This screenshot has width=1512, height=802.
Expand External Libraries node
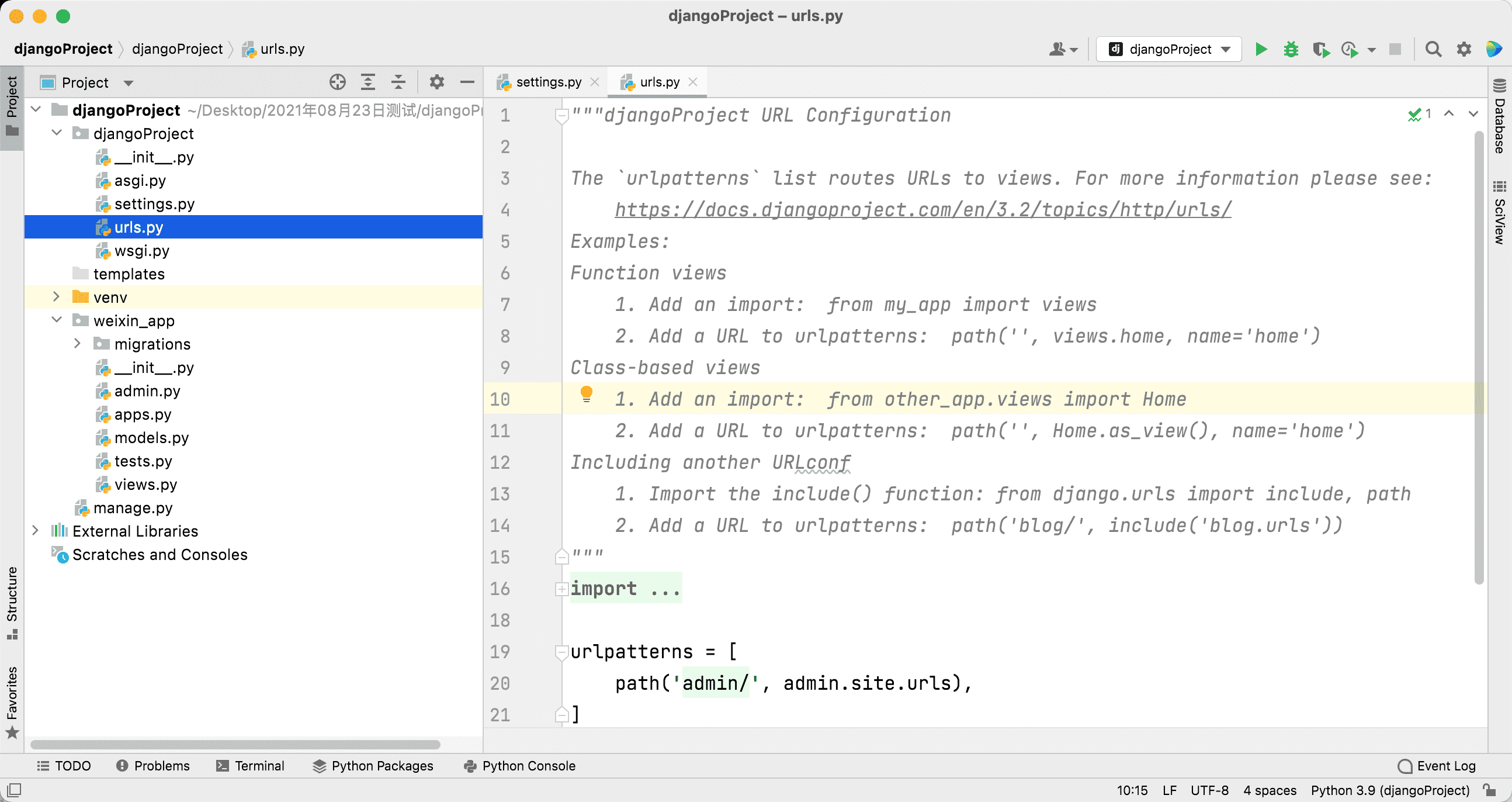pyautogui.click(x=36, y=531)
